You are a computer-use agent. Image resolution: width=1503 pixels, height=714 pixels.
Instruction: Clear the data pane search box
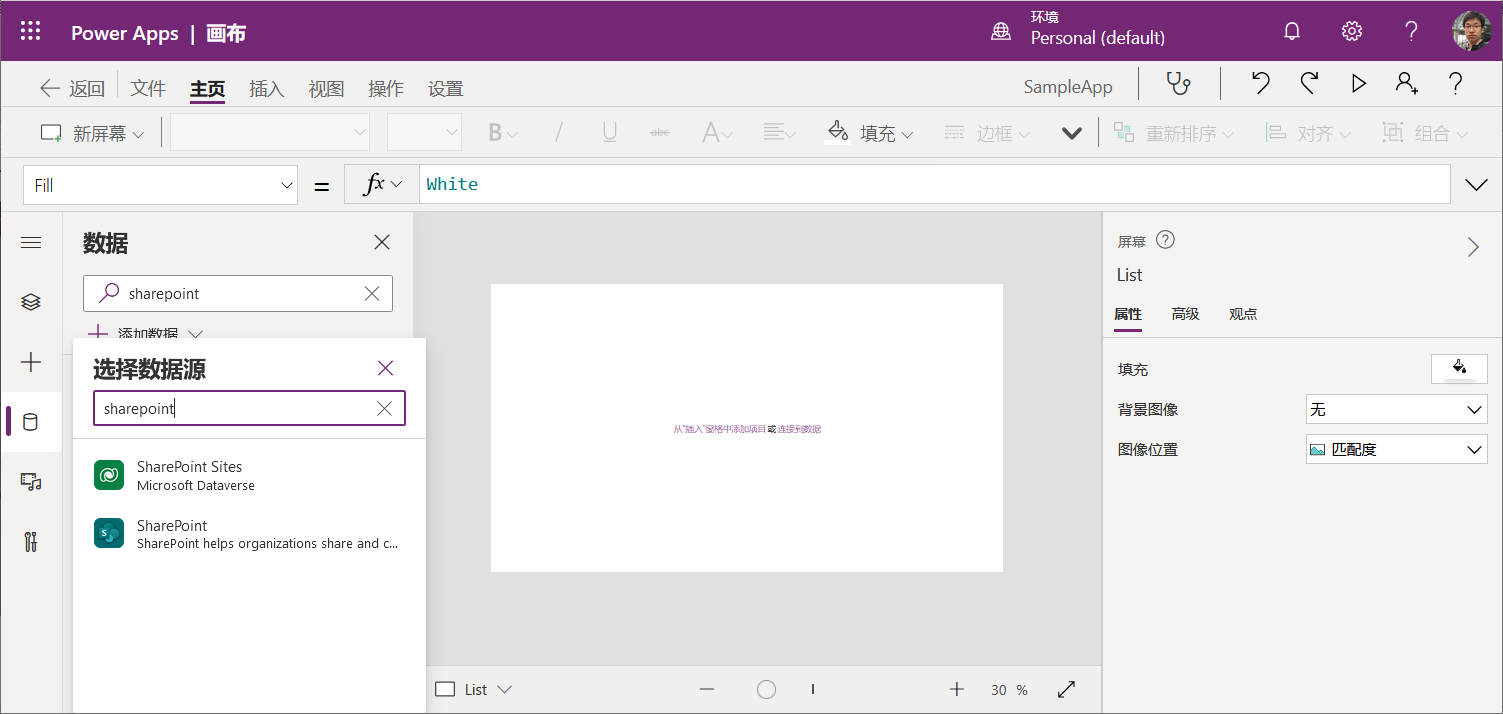click(372, 293)
